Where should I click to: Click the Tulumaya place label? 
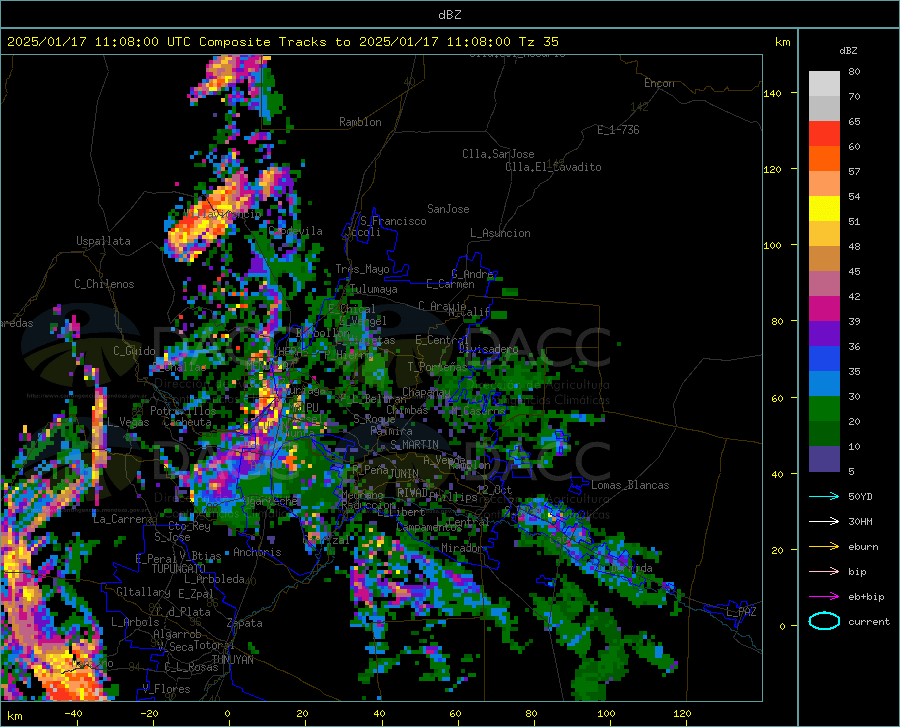(374, 289)
